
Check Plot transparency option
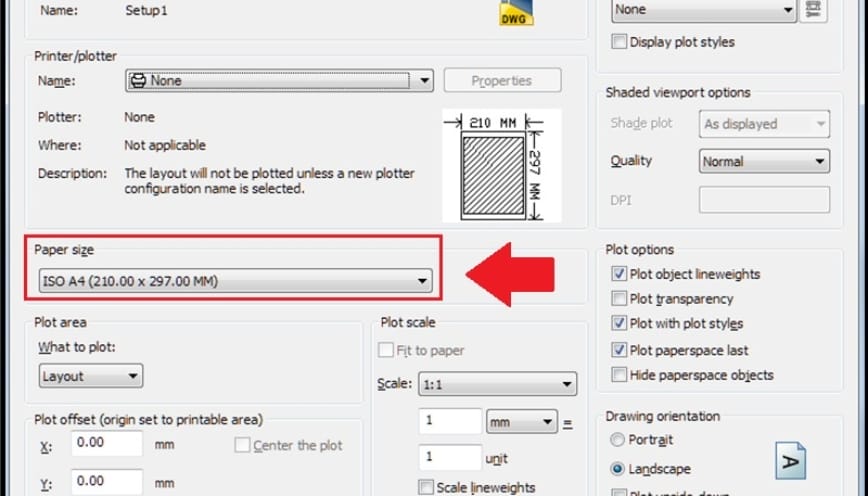click(619, 299)
